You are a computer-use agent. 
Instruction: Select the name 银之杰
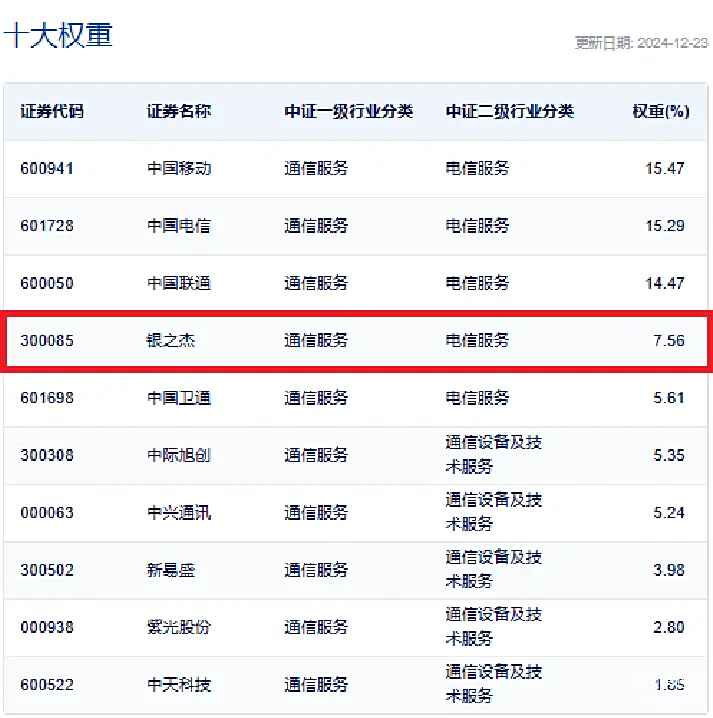(171, 341)
